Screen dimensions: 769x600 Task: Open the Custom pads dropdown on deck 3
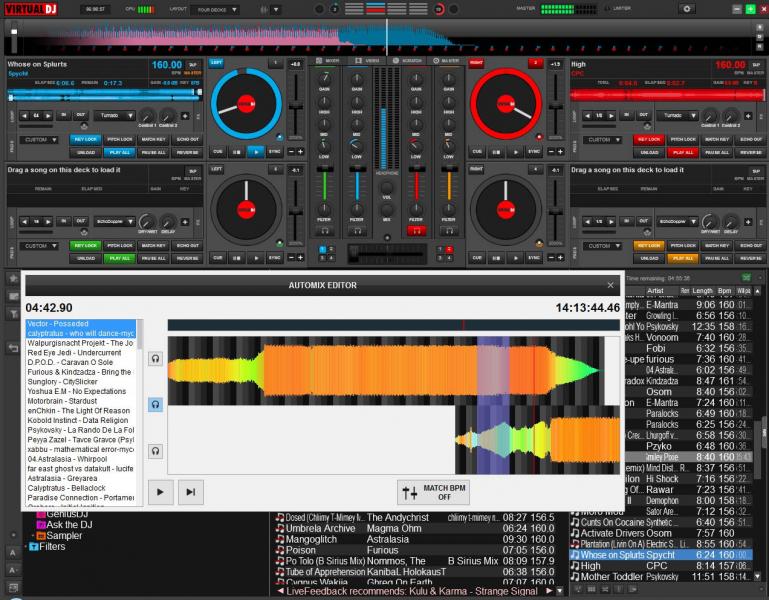point(40,246)
